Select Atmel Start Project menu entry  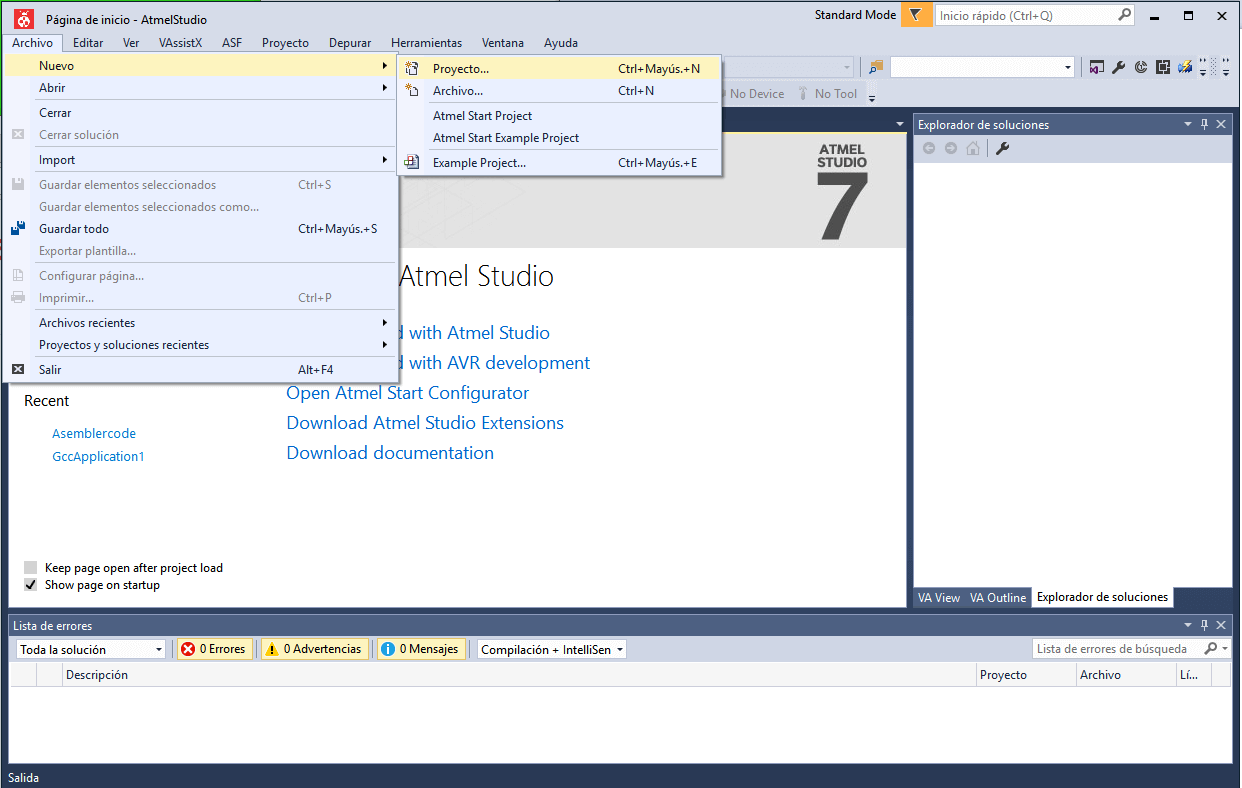560,116
